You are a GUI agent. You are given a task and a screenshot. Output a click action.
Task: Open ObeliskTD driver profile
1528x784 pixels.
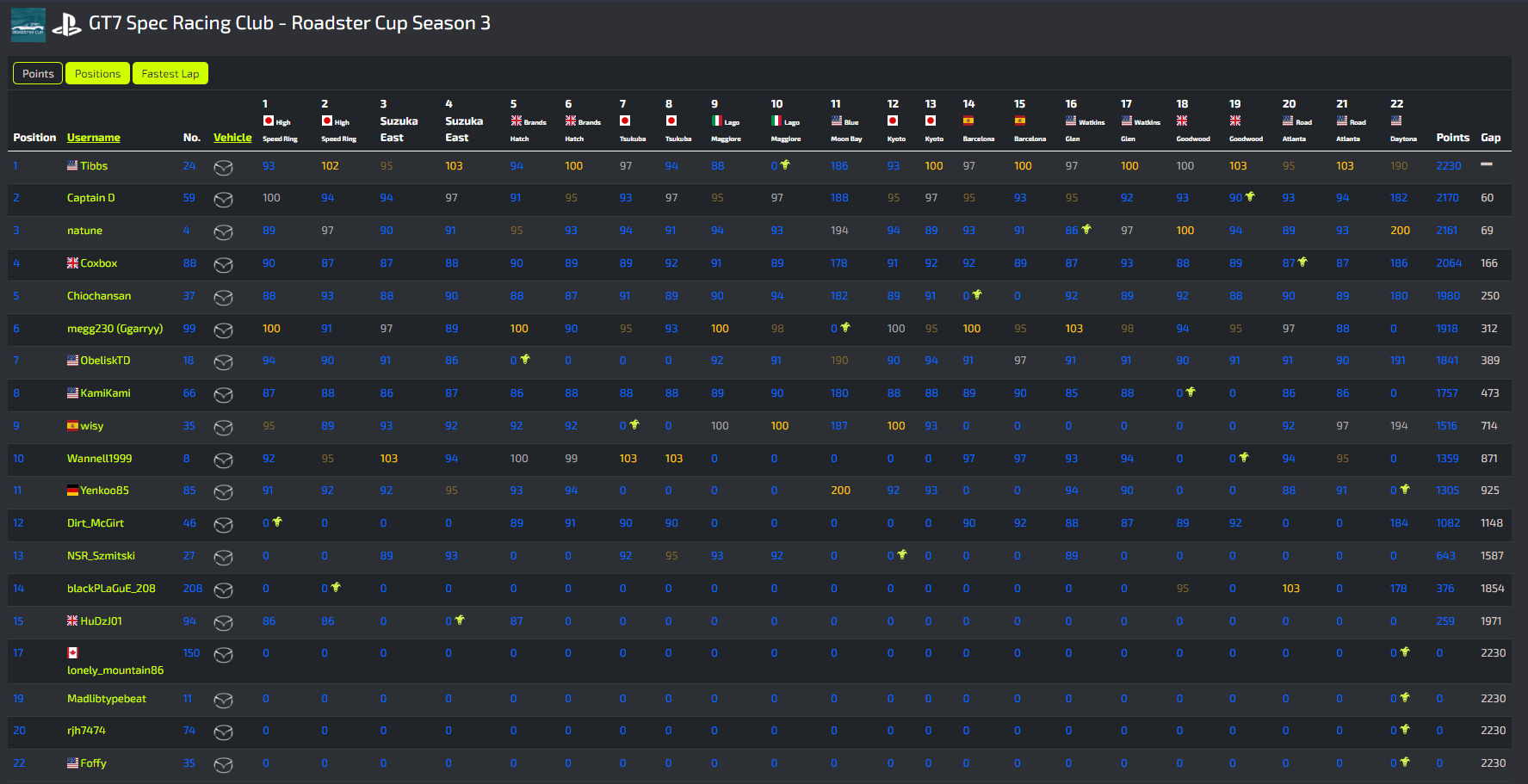click(x=105, y=361)
